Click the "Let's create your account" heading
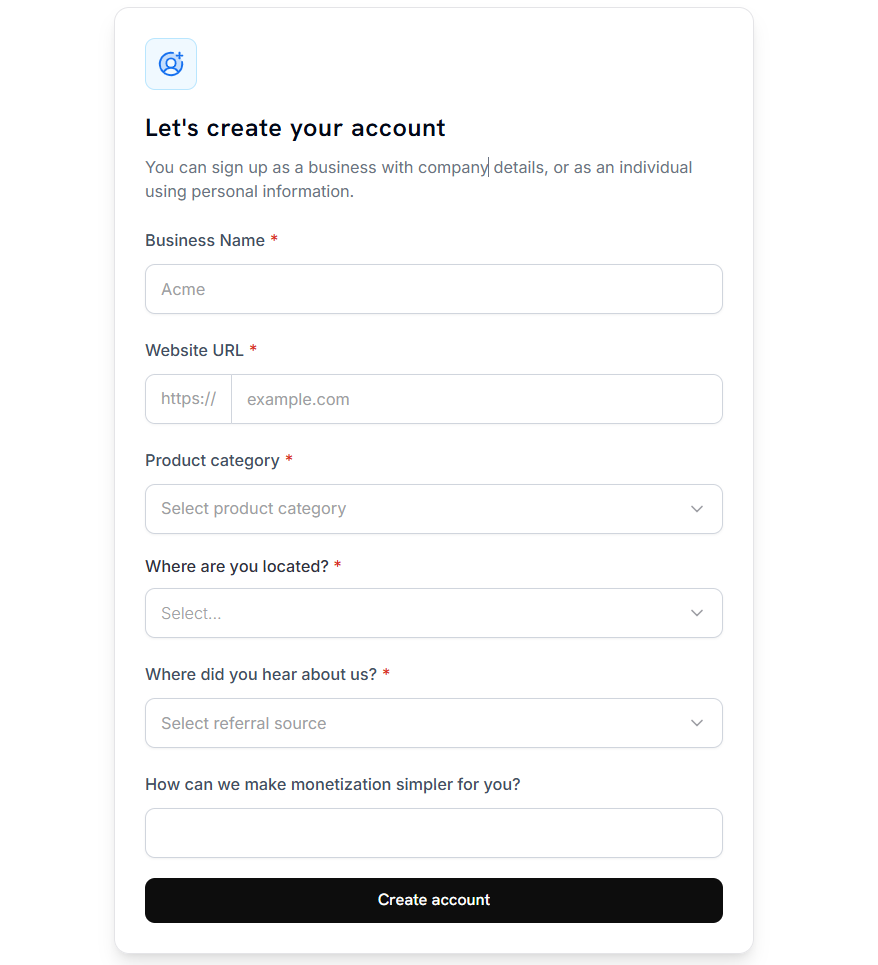This screenshot has width=878, height=965. coord(295,128)
